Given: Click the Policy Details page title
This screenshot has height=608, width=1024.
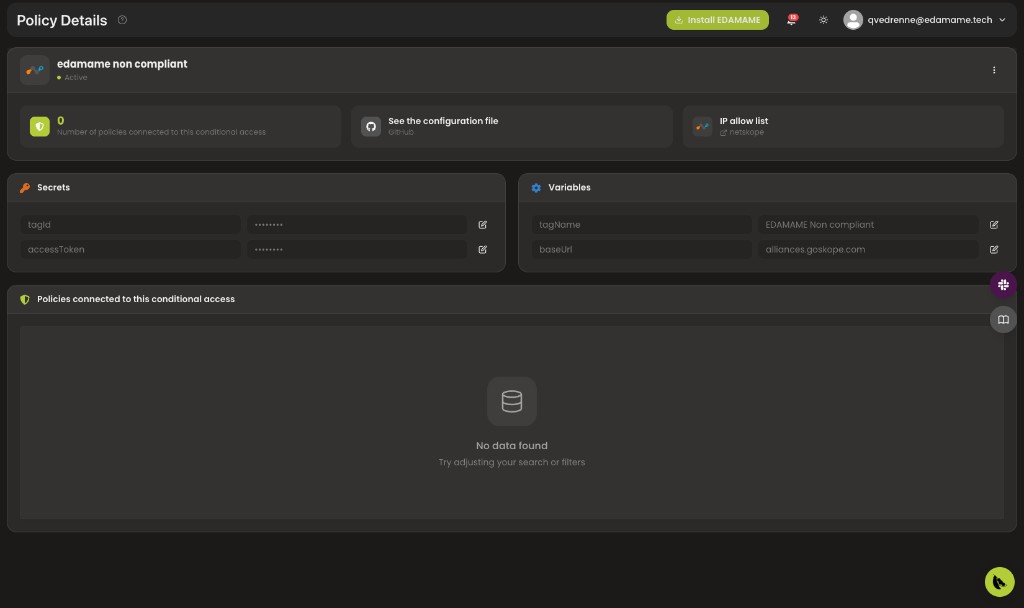Looking at the screenshot, I should point(62,20).
